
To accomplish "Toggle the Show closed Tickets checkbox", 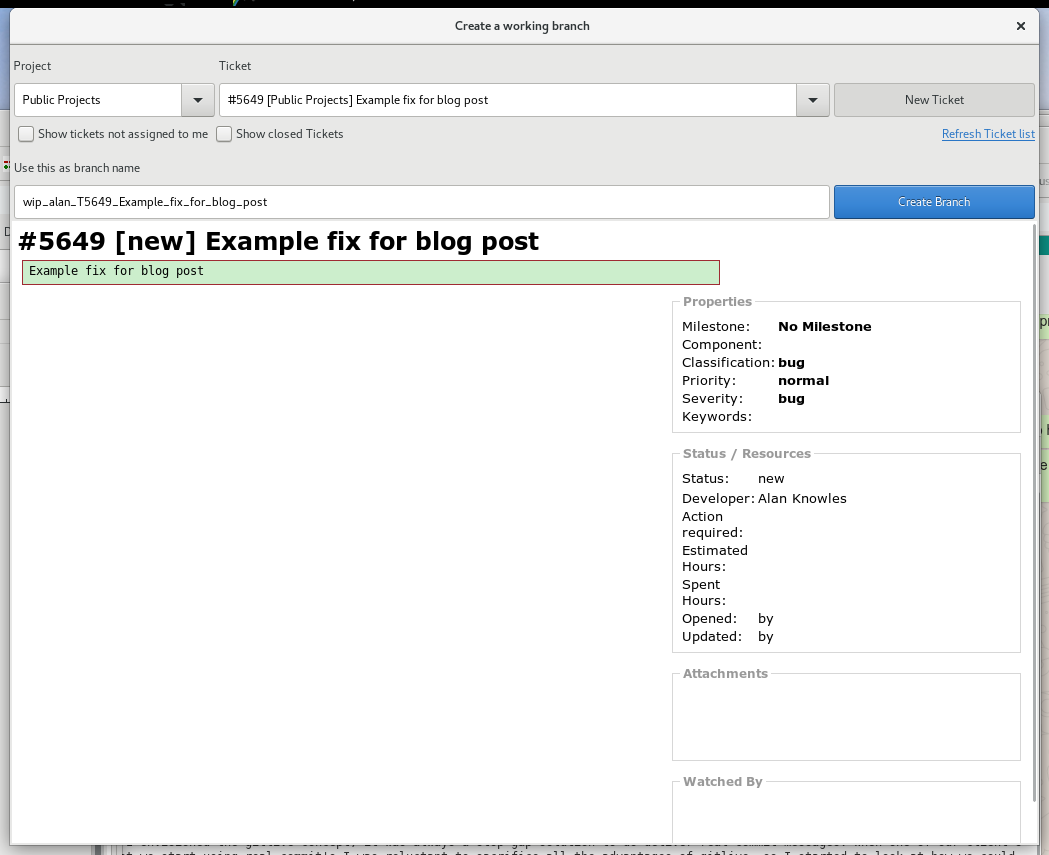I will coord(225,134).
